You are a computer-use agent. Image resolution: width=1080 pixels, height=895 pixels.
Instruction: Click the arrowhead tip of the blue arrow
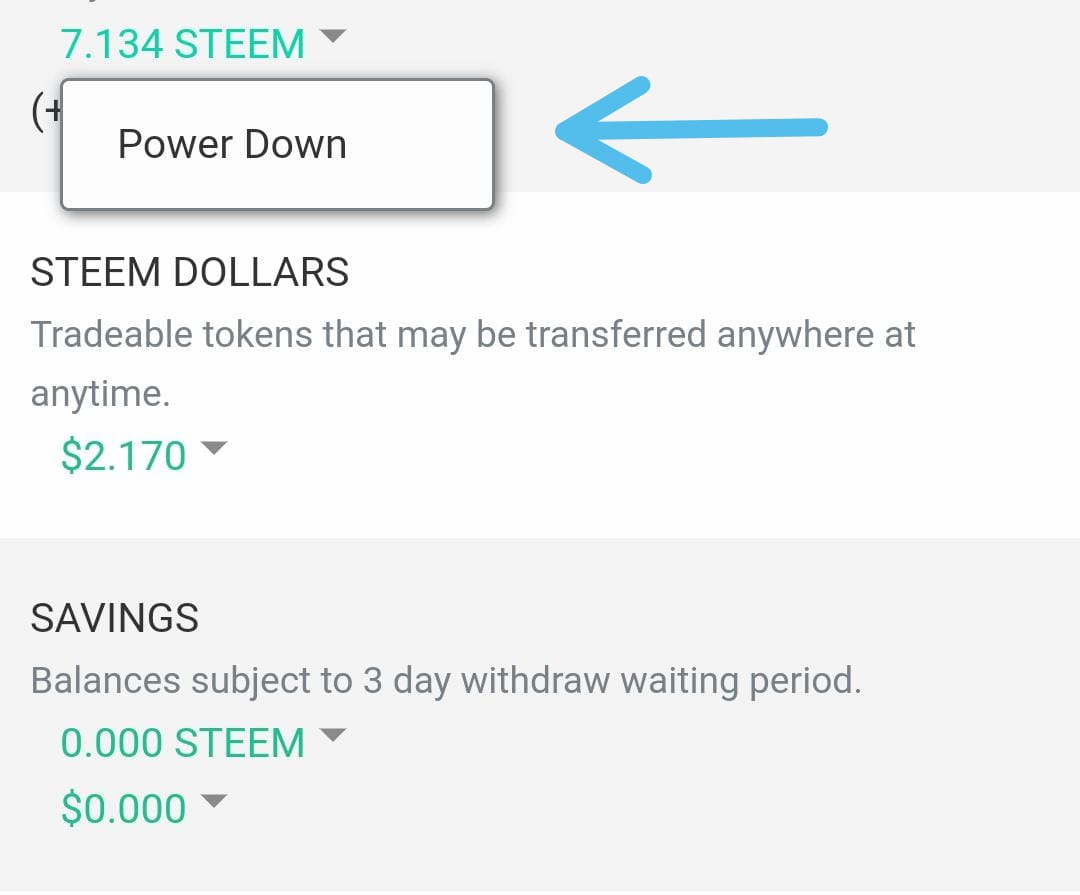(562, 130)
